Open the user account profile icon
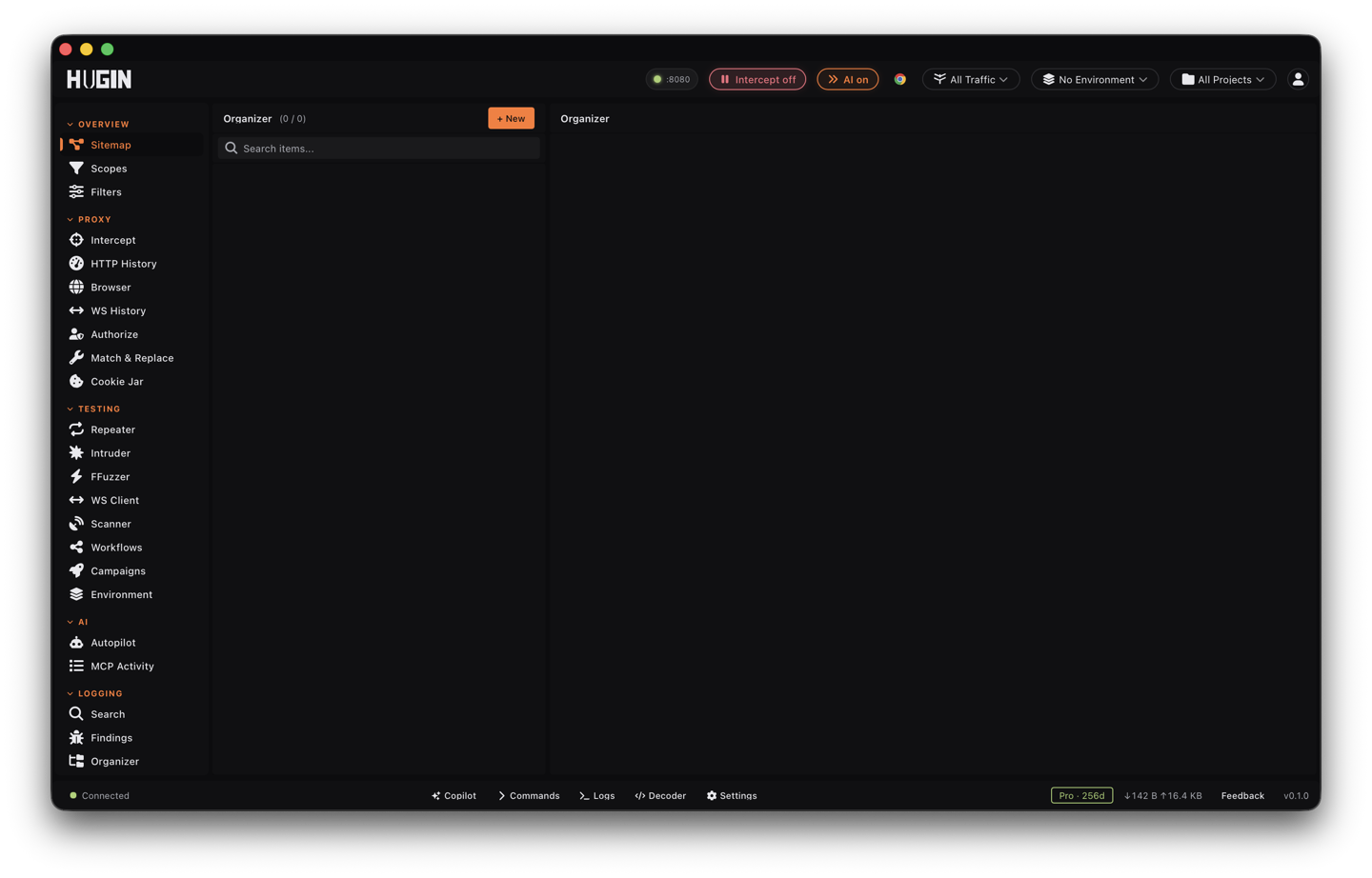Viewport: 1372px width, 878px height. click(1298, 79)
